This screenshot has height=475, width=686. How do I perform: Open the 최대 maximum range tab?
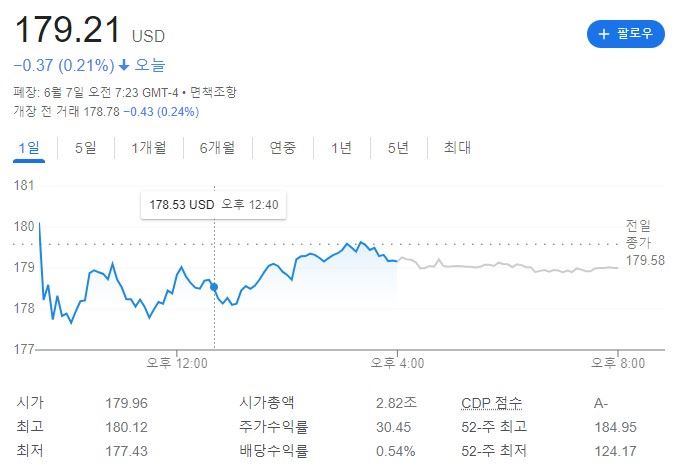pos(456,148)
